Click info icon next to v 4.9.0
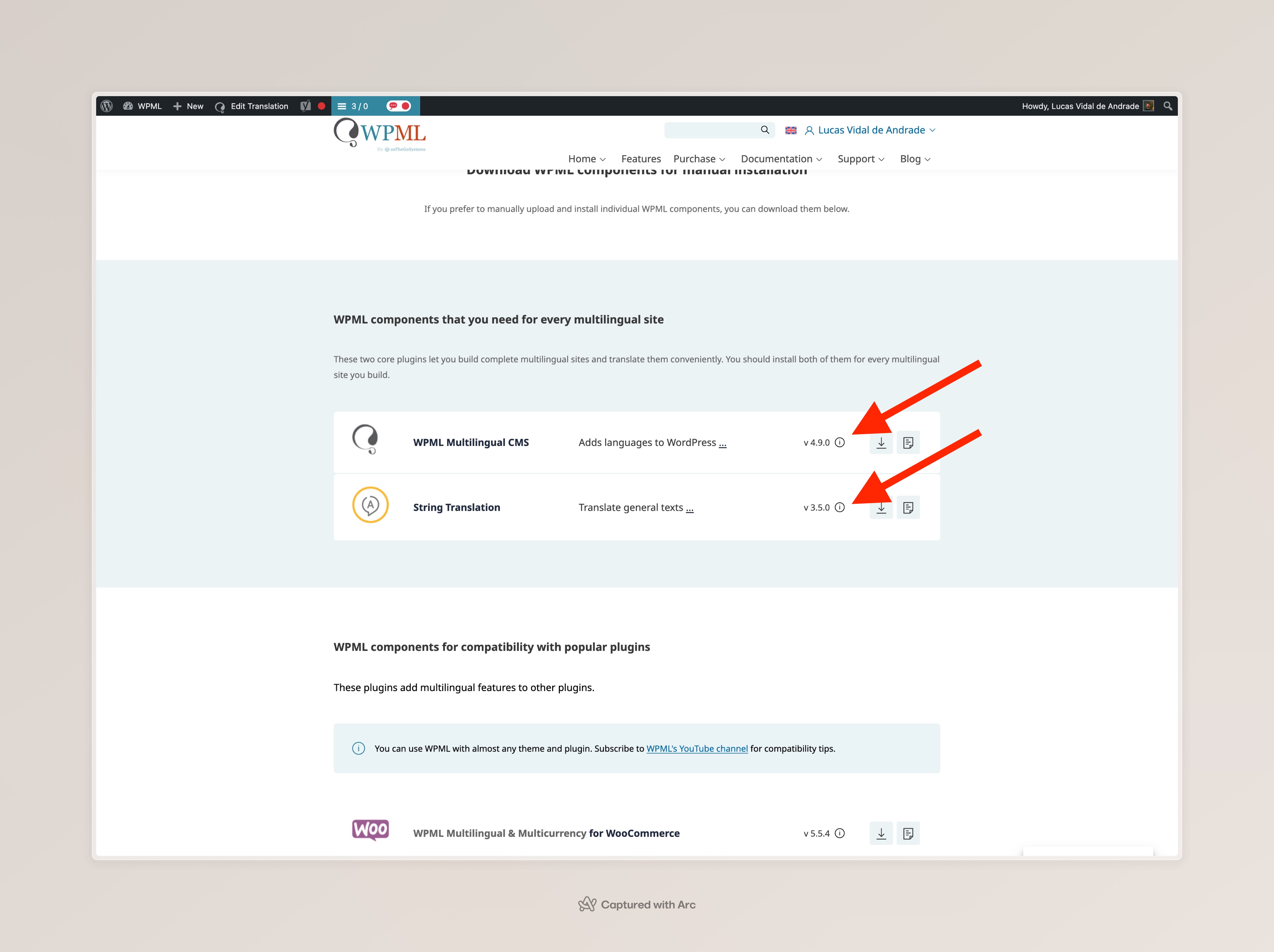The image size is (1274, 952). coord(840,442)
